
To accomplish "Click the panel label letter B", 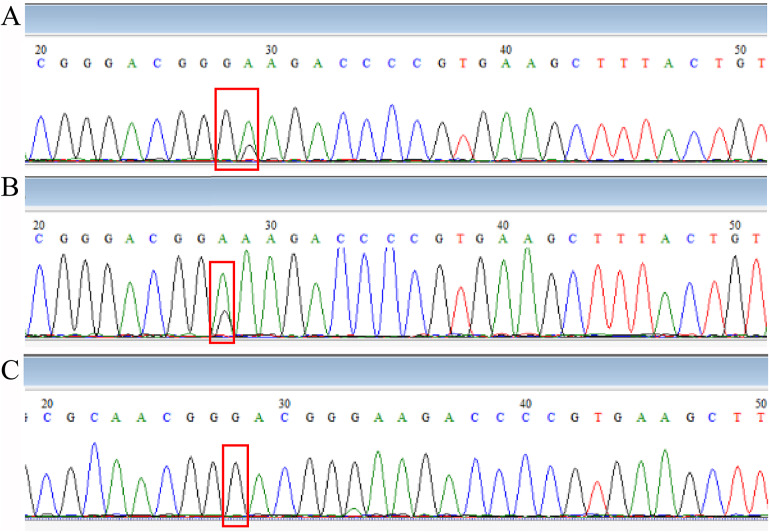I will pyautogui.click(x=10, y=187).
